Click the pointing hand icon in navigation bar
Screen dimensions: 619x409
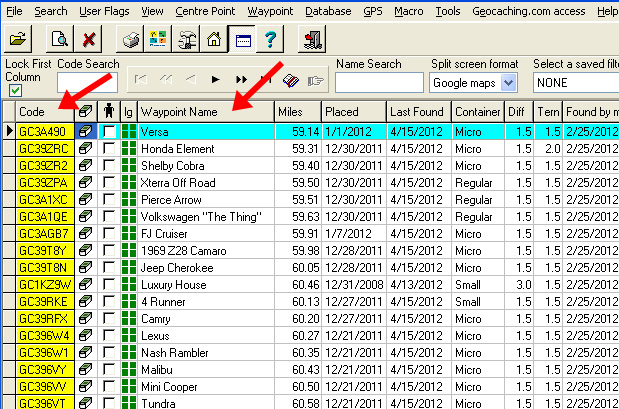pyautogui.click(x=315, y=81)
